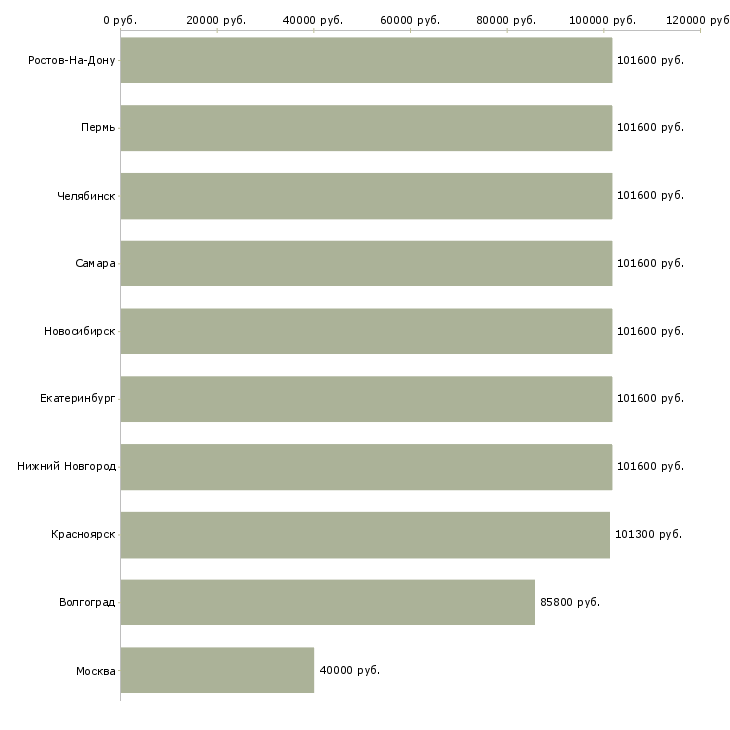Viewport: 730px width, 730px height.
Task: Click the 100000 руб. axis tick label
Action: point(604,20)
